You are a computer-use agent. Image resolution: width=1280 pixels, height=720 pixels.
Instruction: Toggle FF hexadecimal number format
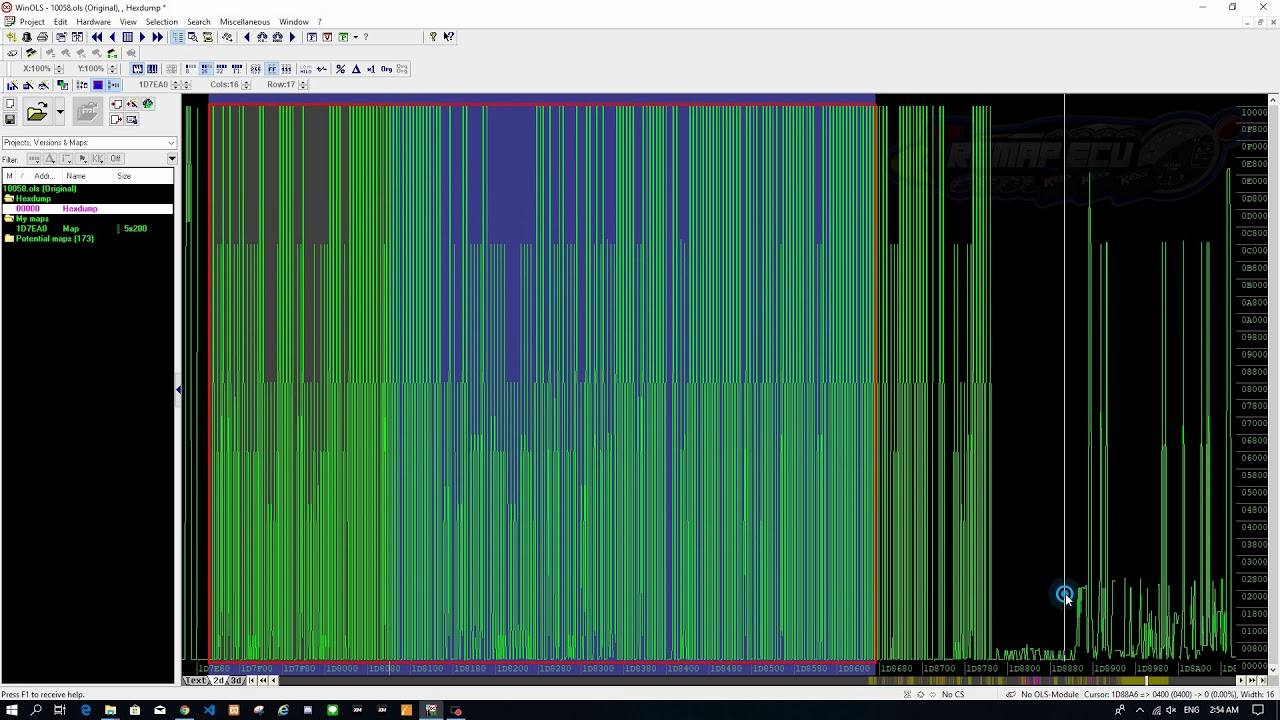(272, 68)
